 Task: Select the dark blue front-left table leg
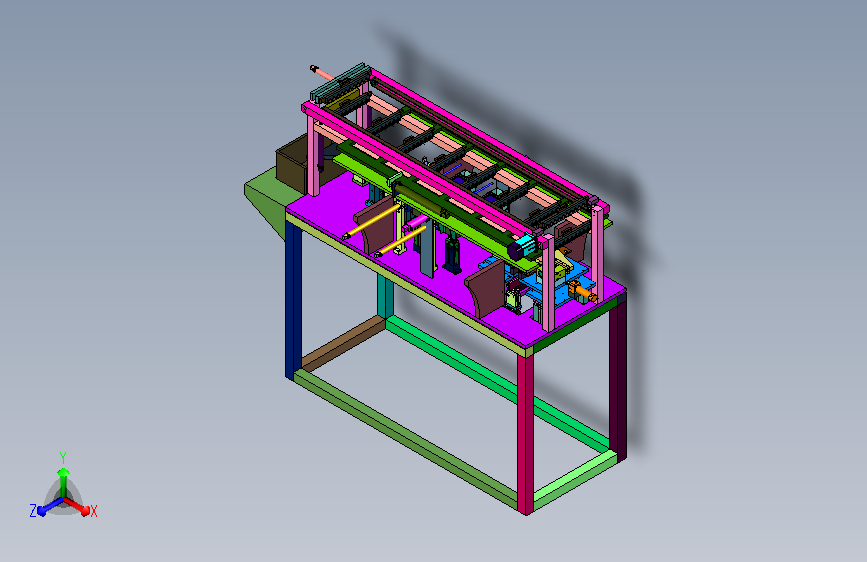click(293, 300)
